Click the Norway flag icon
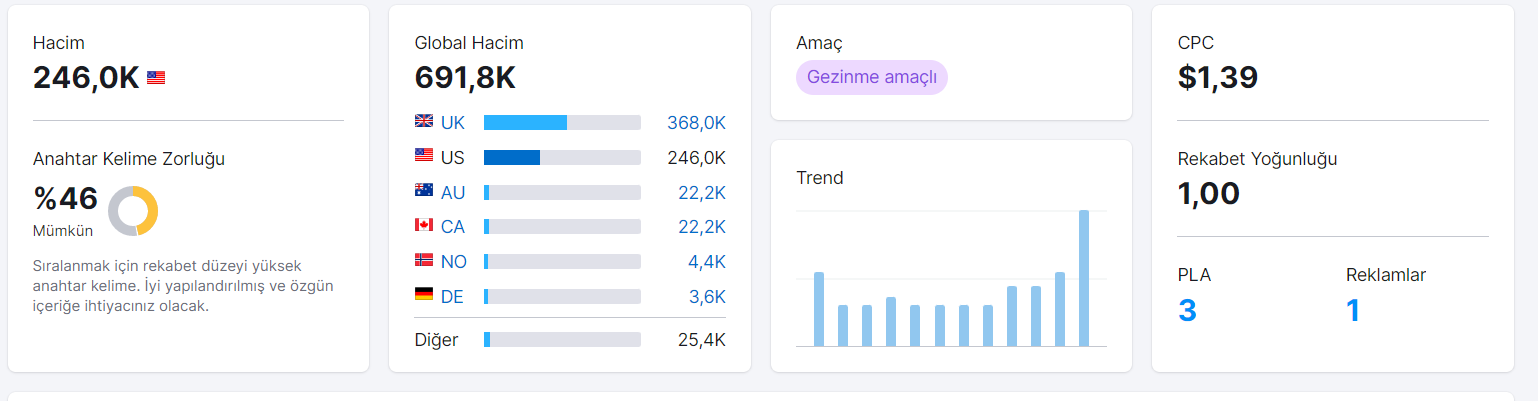 [424, 260]
